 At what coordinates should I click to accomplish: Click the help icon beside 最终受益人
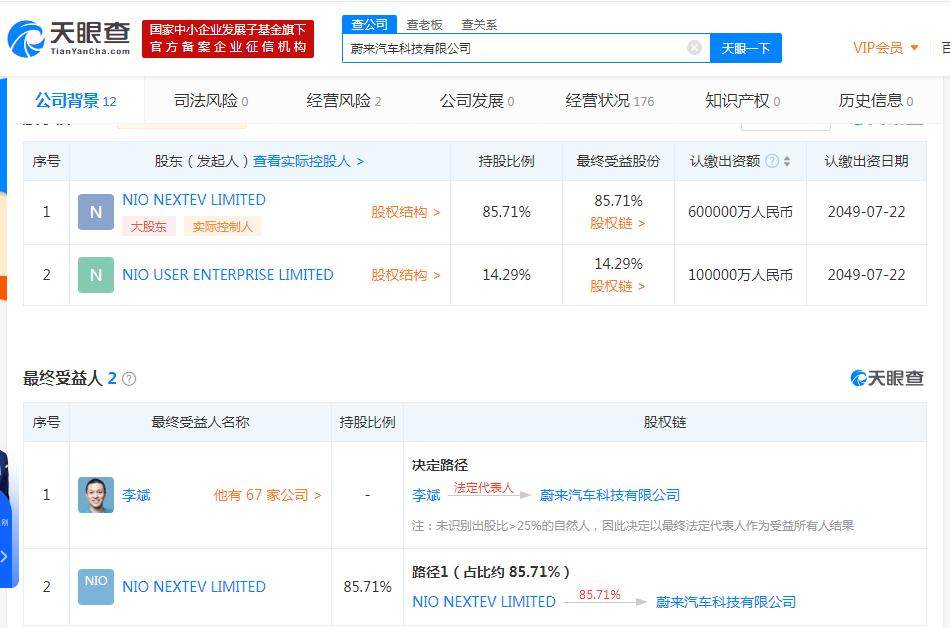click(129, 379)
